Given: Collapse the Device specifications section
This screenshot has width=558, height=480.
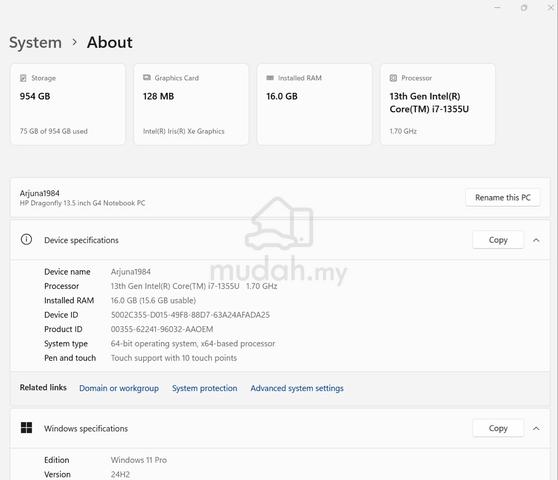Looking at the screenshot, I should pyautogui.click(x=536, y=240).
